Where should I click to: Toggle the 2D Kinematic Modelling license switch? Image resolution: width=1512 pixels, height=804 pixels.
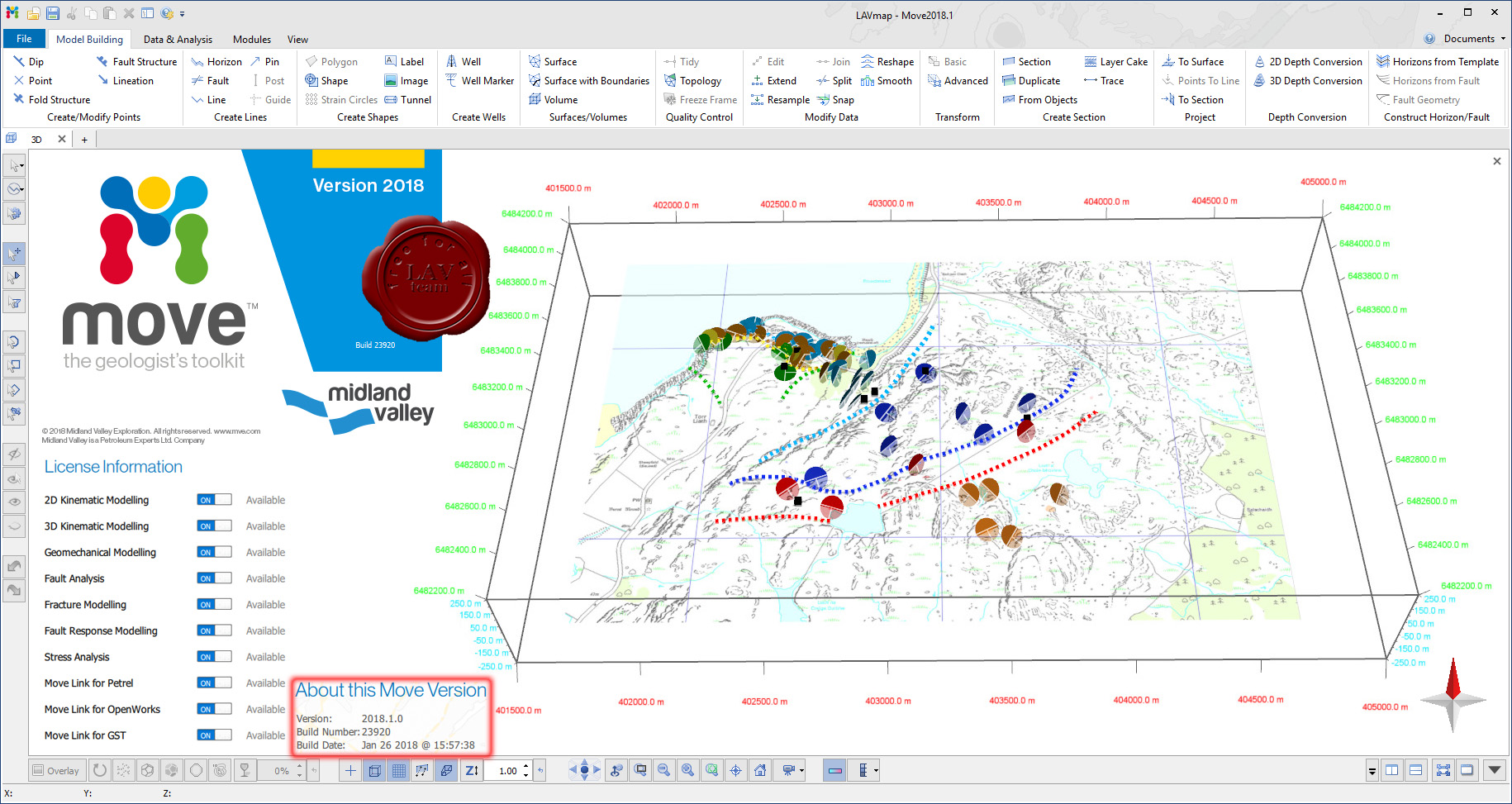(214, 499)
